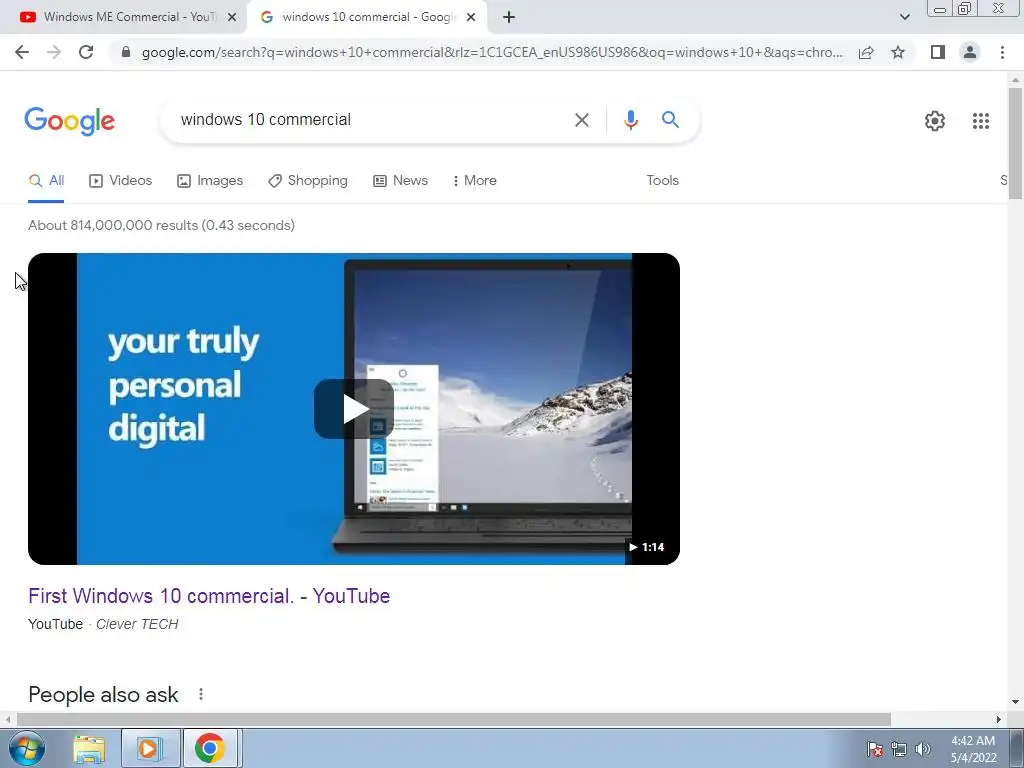Viewport: 1024px width, 768px height.
Task: Open the volume speaker tray icon
Action: tap(923, 749)
